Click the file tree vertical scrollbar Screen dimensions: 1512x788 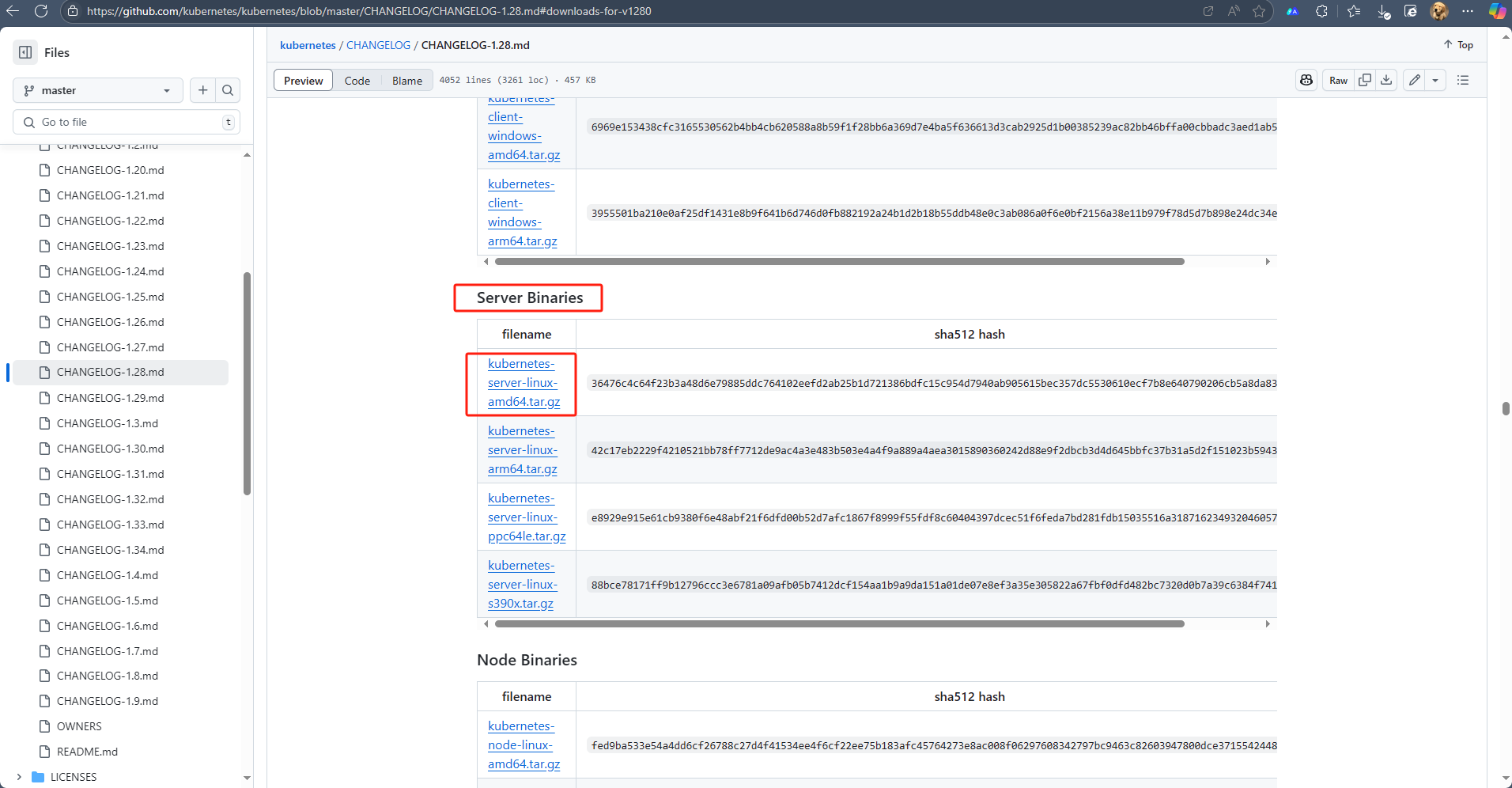[247, 384]
